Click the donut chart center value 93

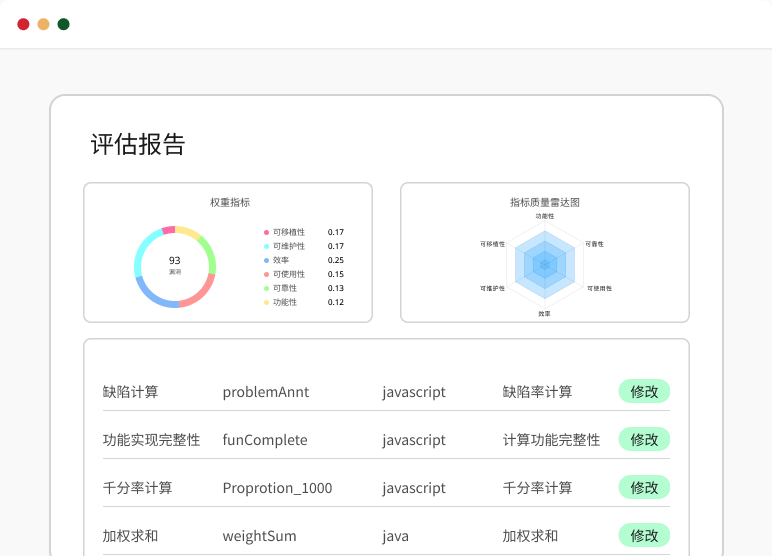[175, 261]
